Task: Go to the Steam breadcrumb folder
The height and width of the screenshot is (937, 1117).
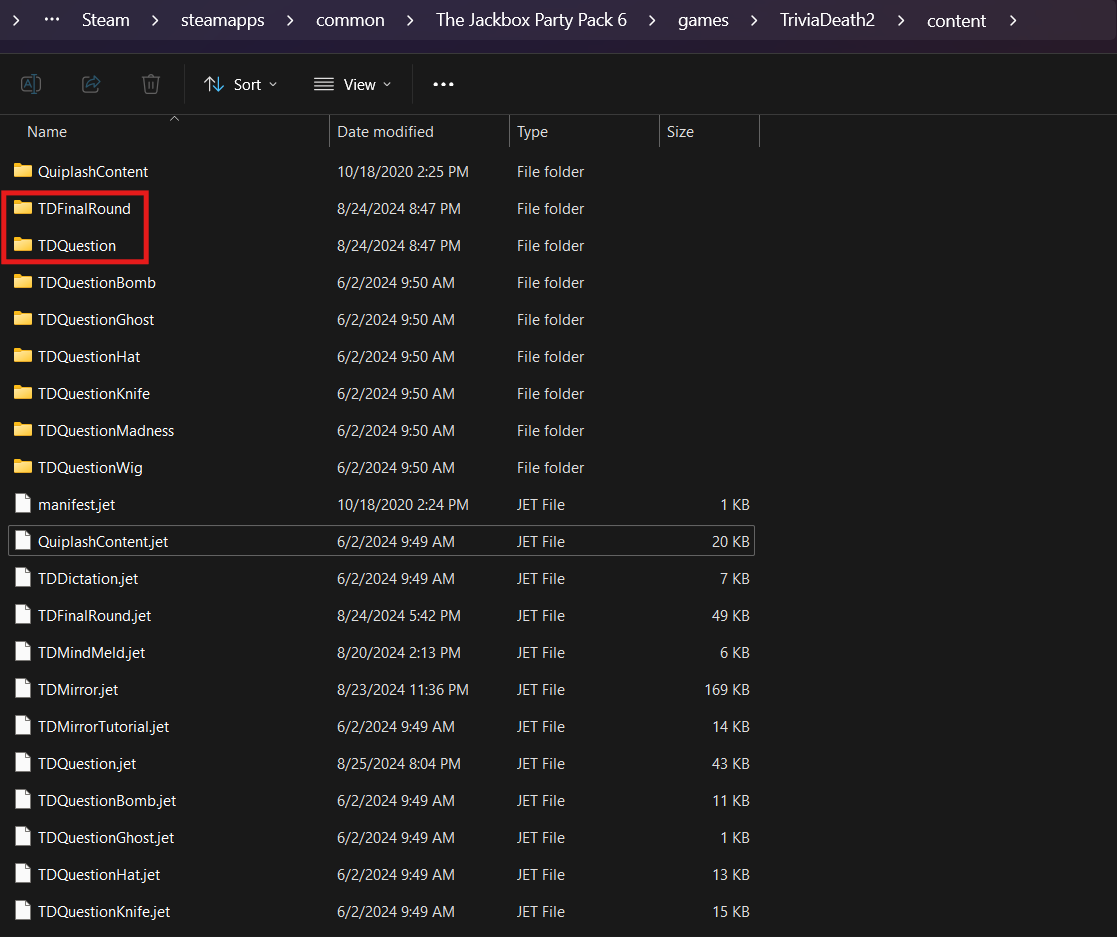Action: coord(105,20)
